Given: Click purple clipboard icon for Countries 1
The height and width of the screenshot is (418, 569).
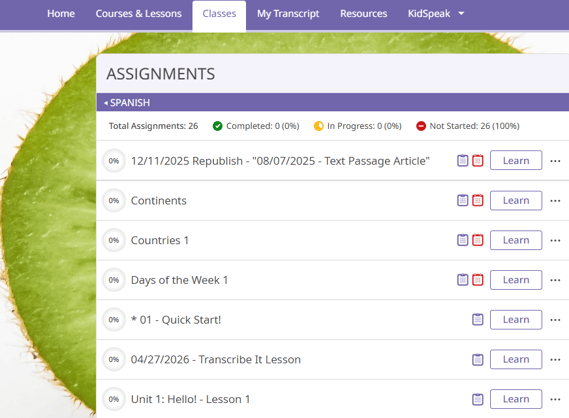Looking at the screenshot, I should pos(462,240).
